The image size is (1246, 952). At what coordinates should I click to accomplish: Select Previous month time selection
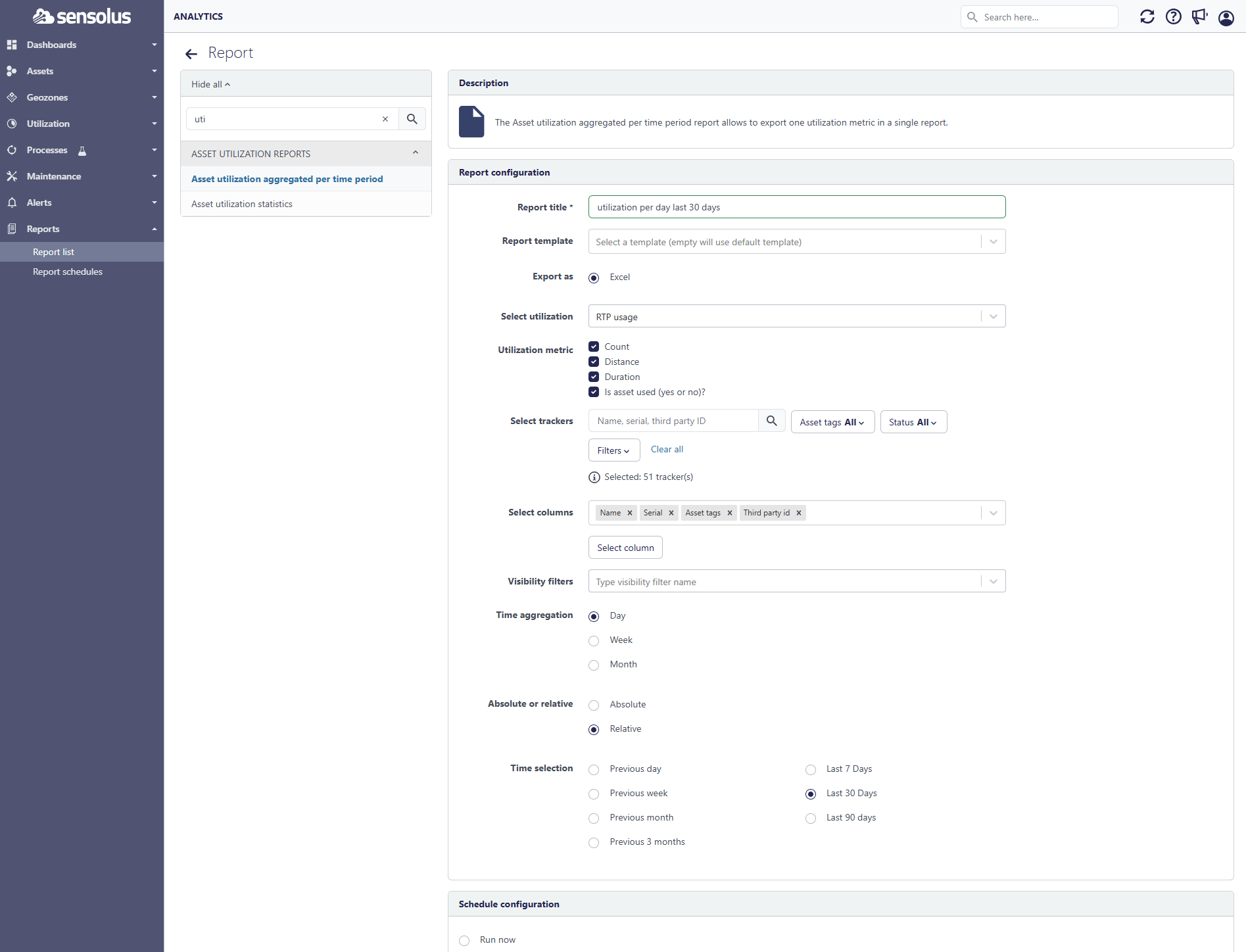pyautogui.click(x=594, y=818)
